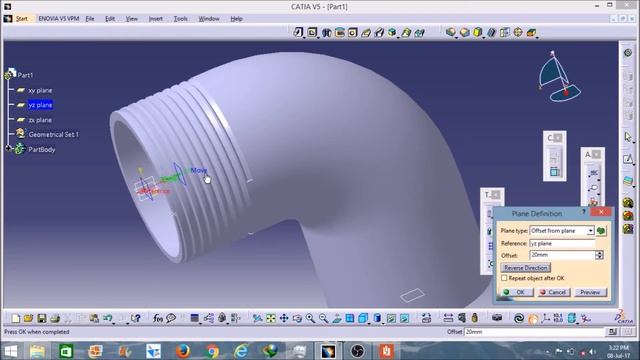Open Internet Explorer from the taskbar

click(x=241, y=351)
